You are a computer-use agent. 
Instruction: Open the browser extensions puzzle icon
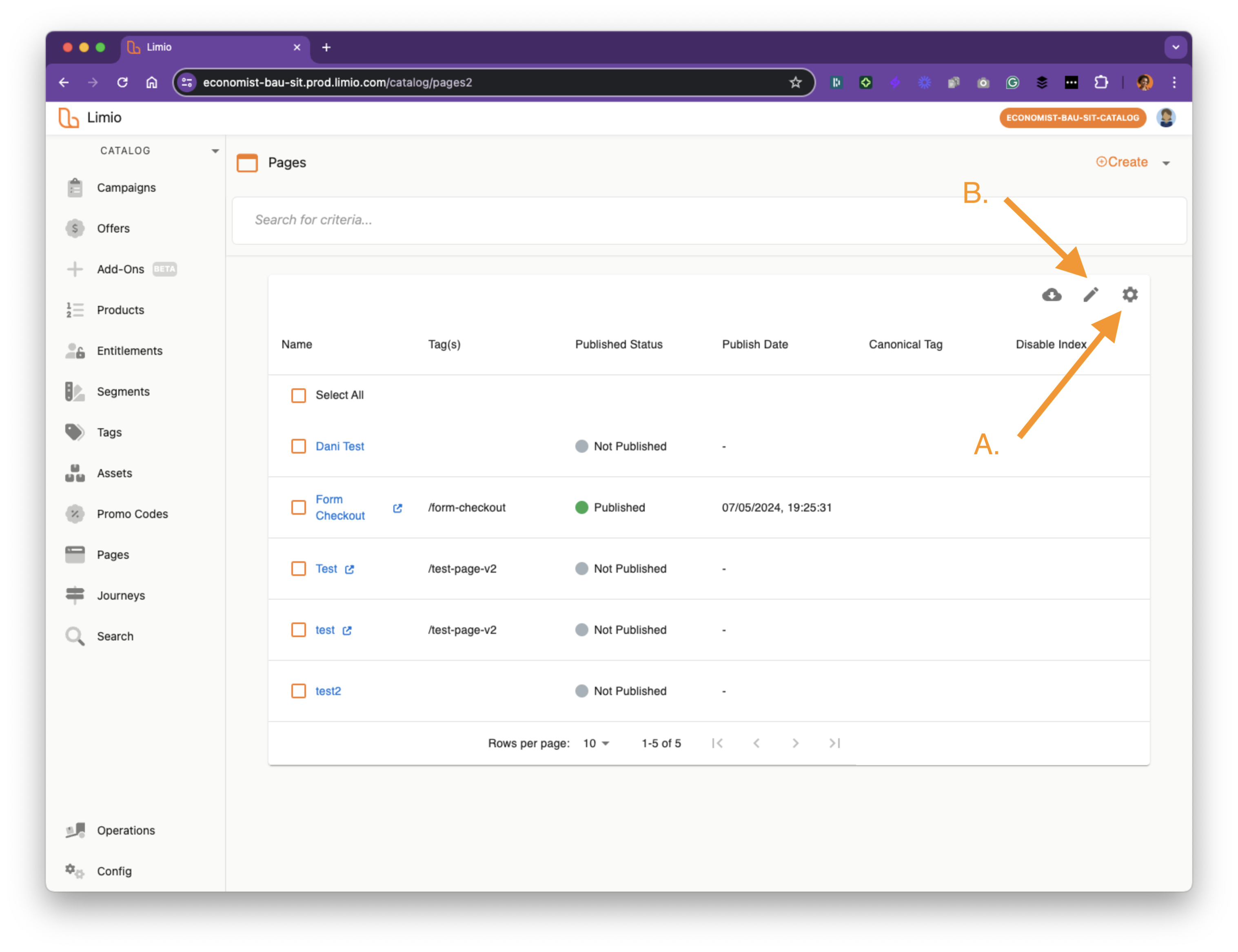click(1101, 83)
